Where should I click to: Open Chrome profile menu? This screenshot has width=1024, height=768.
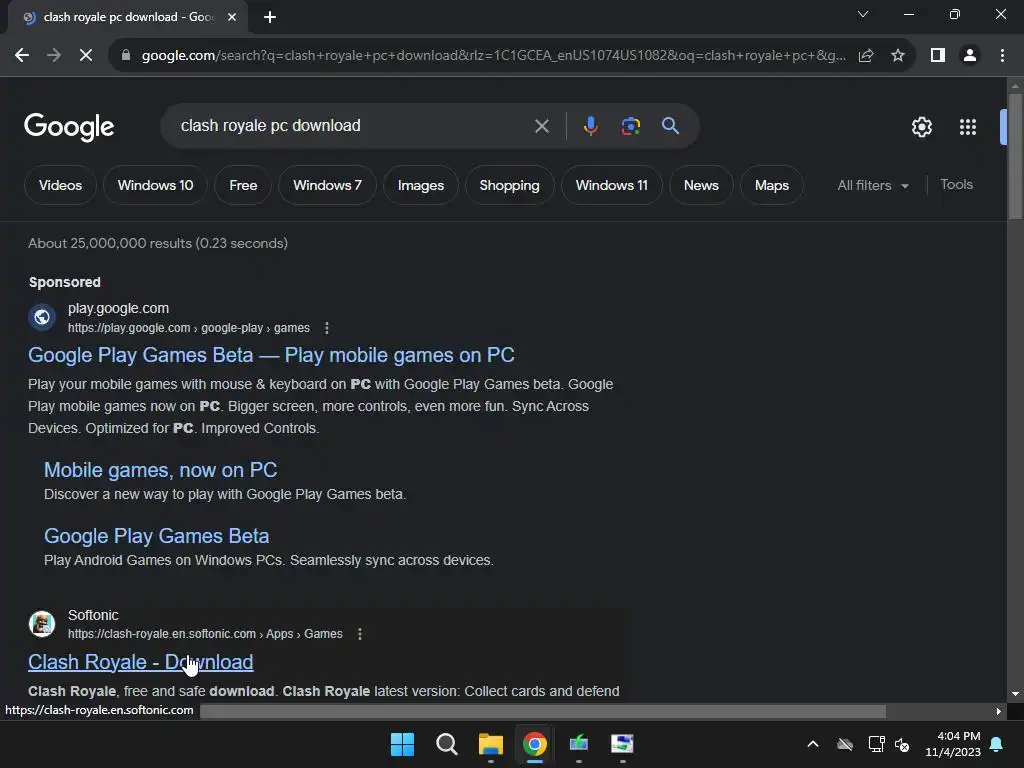pos(970,56)
